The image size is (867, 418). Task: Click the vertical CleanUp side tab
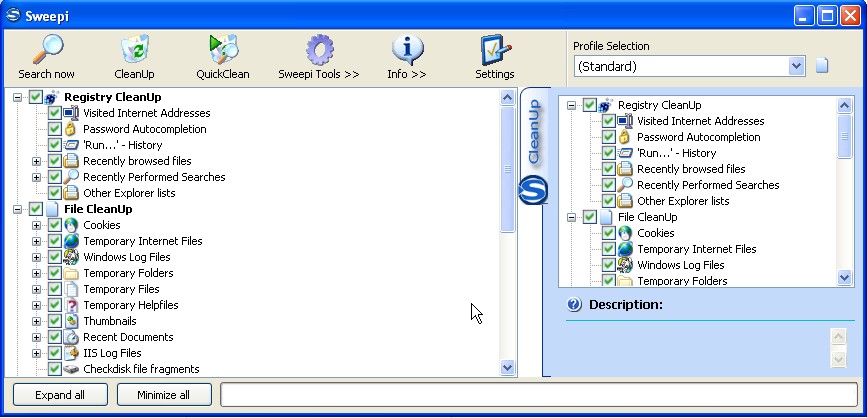pos(534,132)
